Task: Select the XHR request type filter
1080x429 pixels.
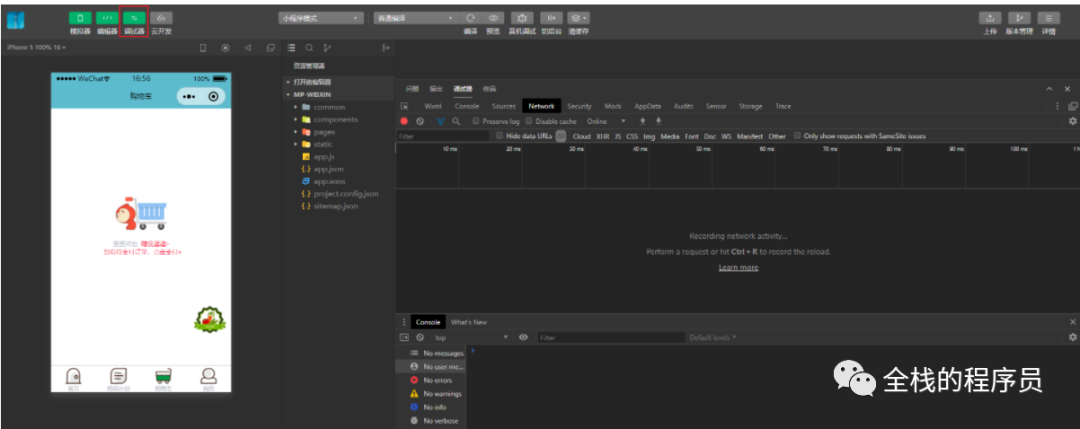Action: pyautogui.click(x=603, y=136)
